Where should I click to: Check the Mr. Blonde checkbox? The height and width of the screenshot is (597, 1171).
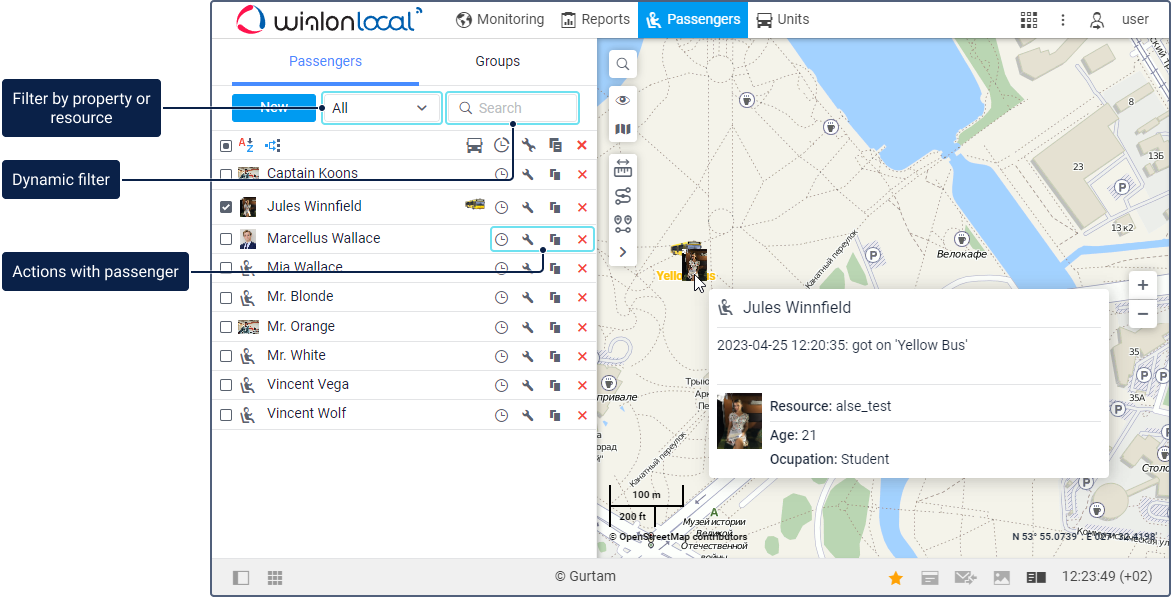pyautogui.click(x=226, y=297)
